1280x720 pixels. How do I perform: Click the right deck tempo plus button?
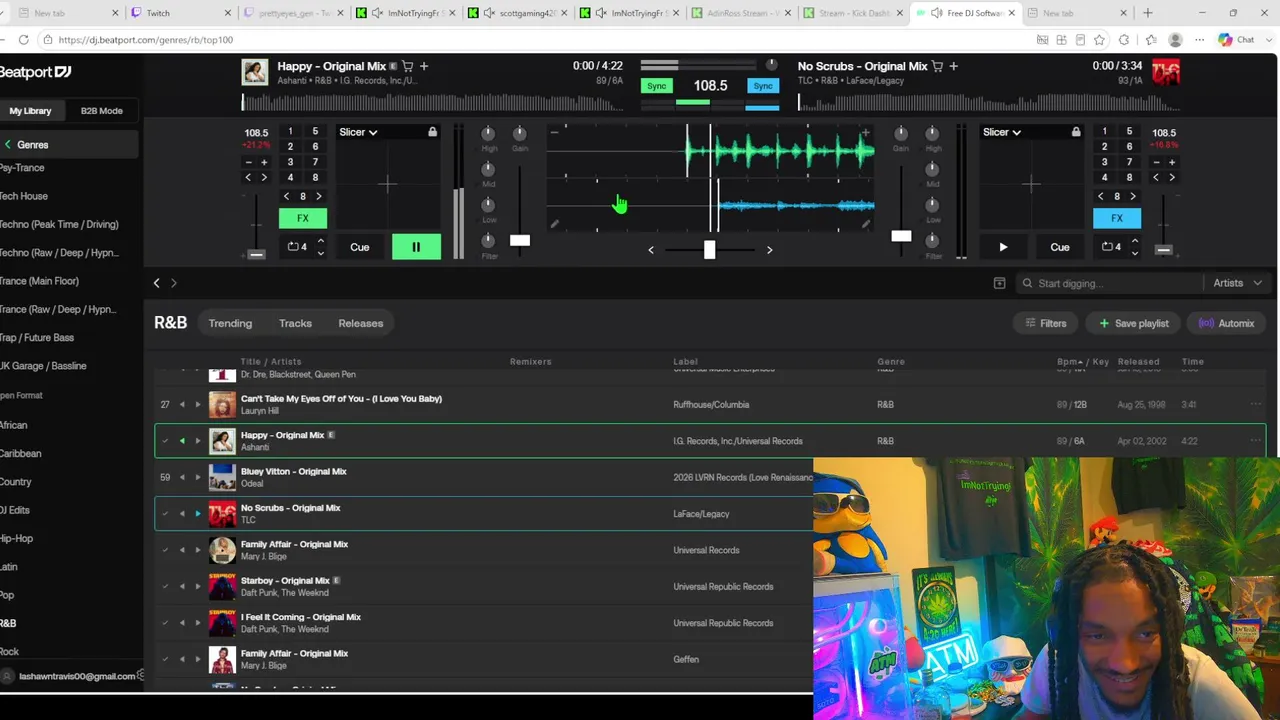pyautogui.click(x=1172, y=162)
